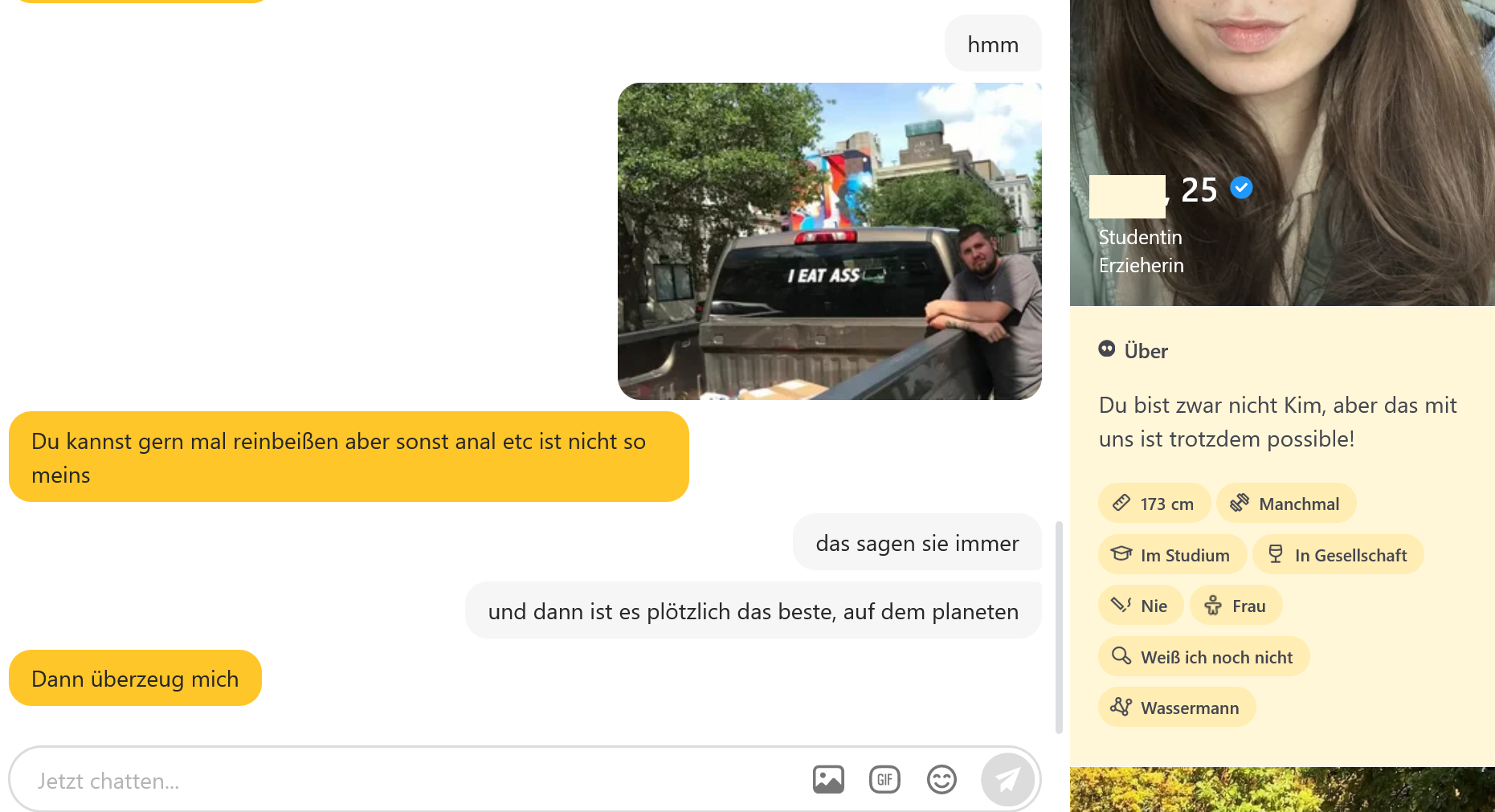Click the cigarette icon beside Nie
This screenshot has height=812, width=1495.
pyautogui.click(x=1121, y=604)
